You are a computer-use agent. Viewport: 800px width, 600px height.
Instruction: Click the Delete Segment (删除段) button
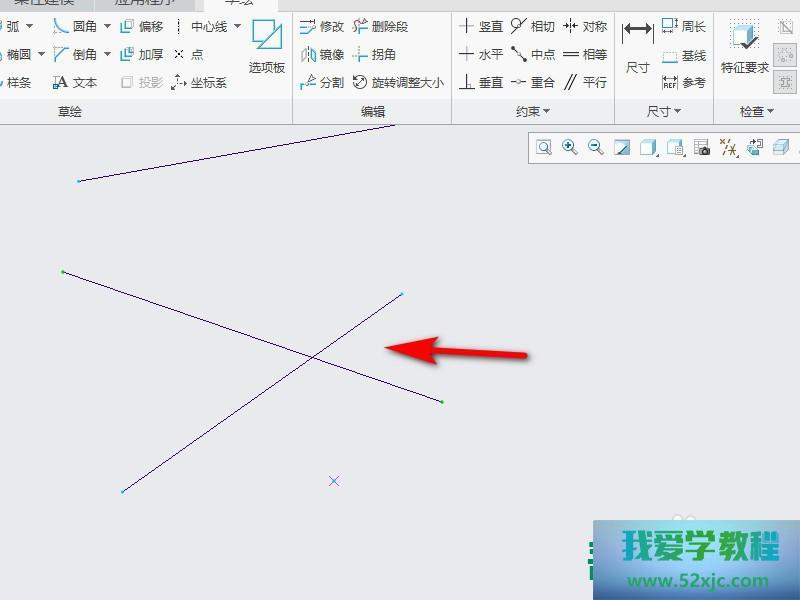380,27
